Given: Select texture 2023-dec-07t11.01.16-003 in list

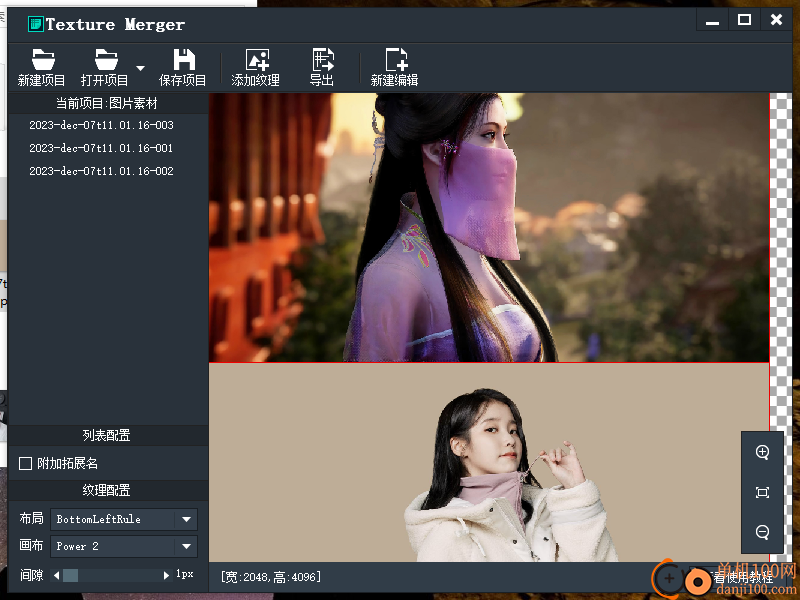Looking at the screenshot, I should [101, 125].
